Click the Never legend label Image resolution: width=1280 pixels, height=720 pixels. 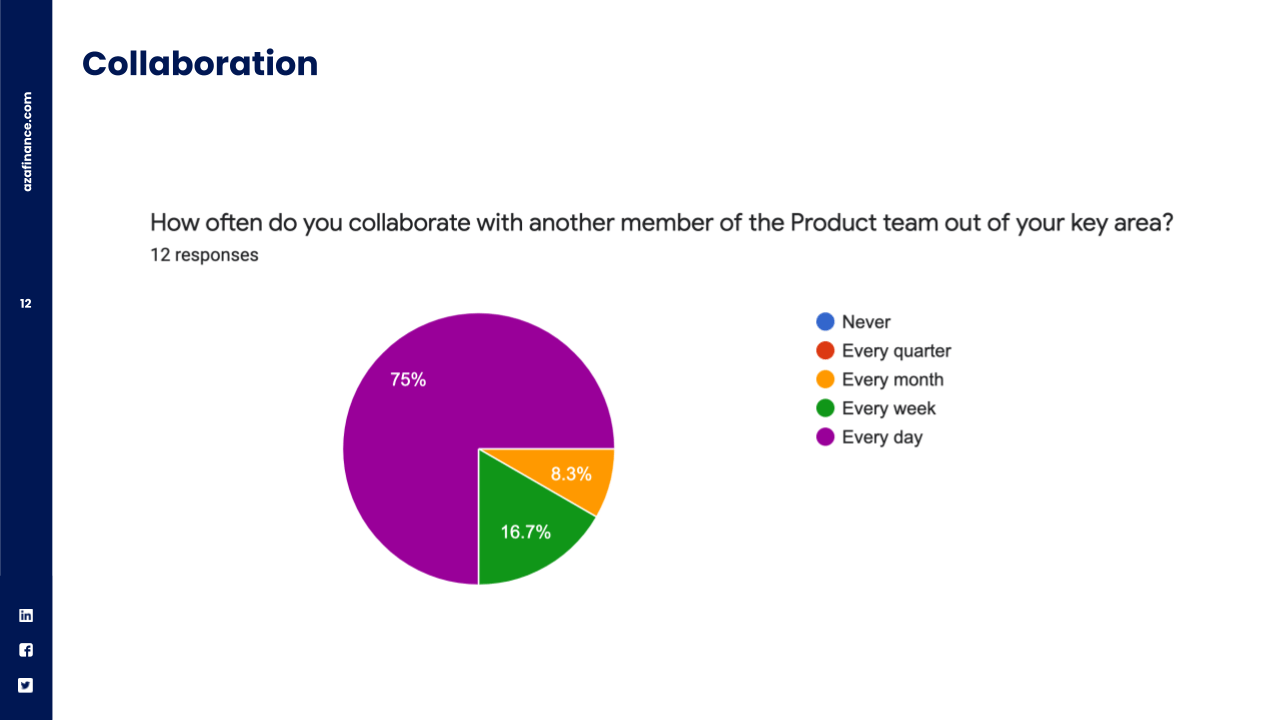pyautogui.click(x=866, y=322)
